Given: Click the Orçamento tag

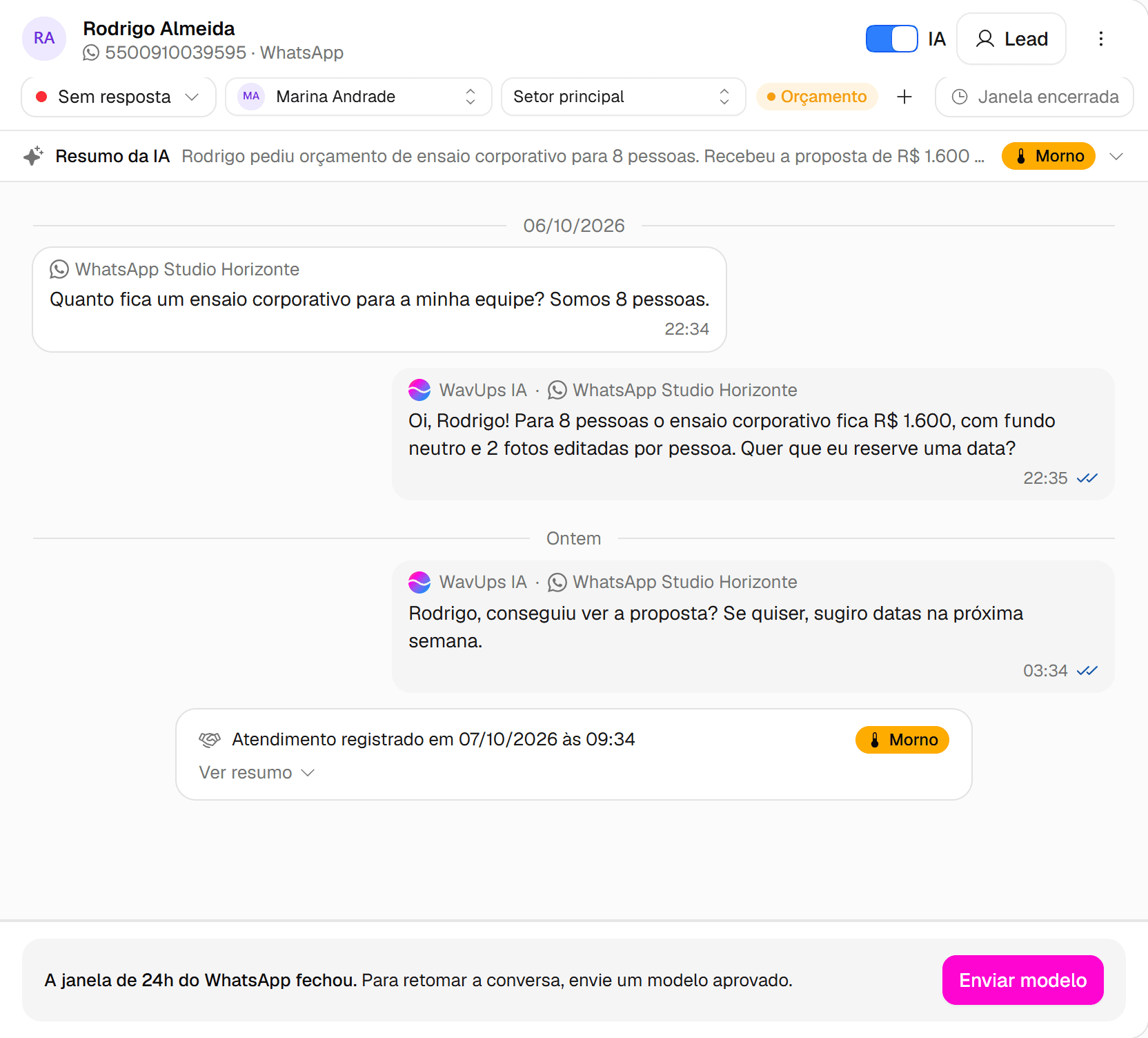Looking at the screenshot, I should point(817,97).
